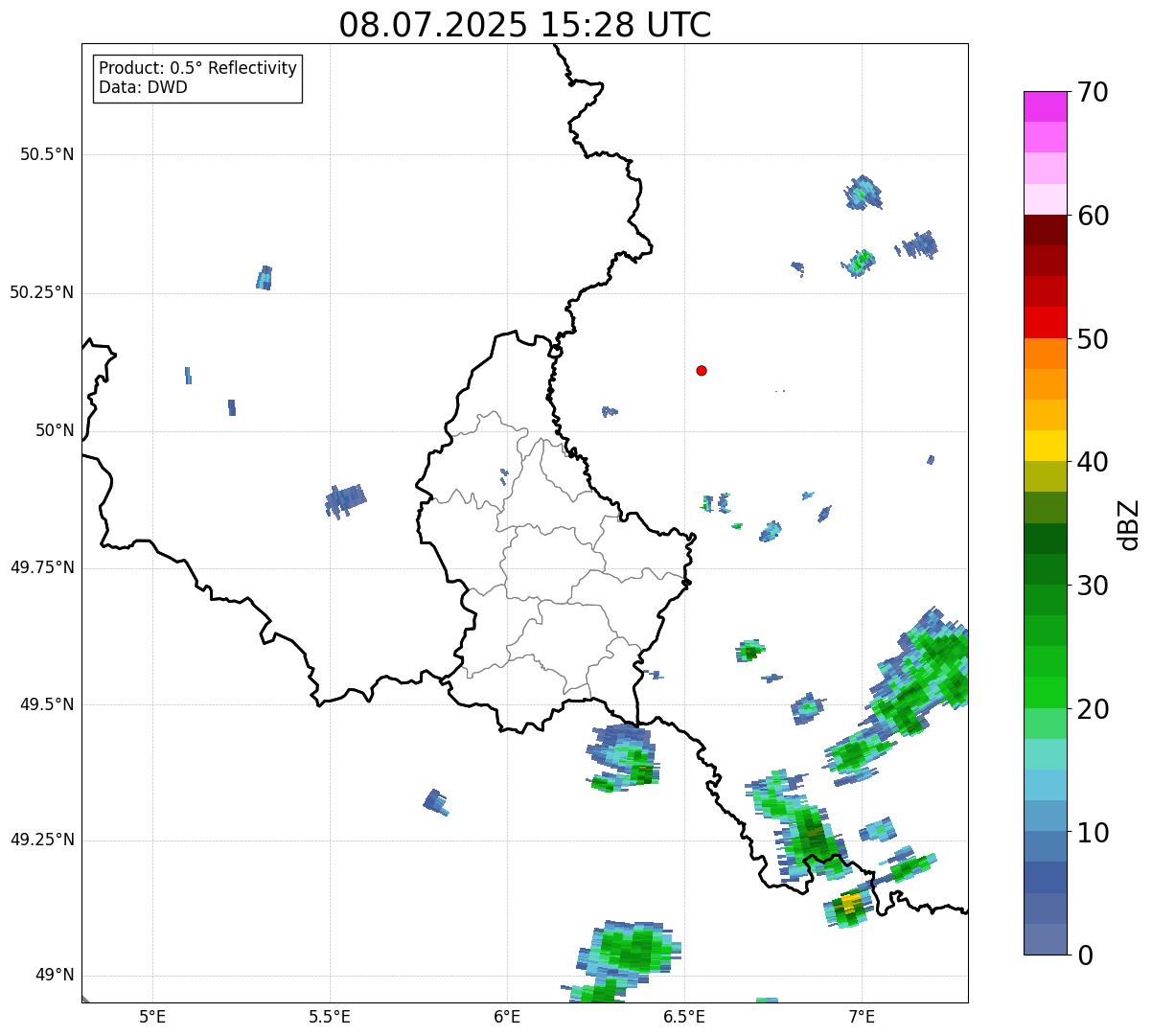Click the '20' colorbar tick label
Screen dimensions: 1152x1036
click(1093, 709)
